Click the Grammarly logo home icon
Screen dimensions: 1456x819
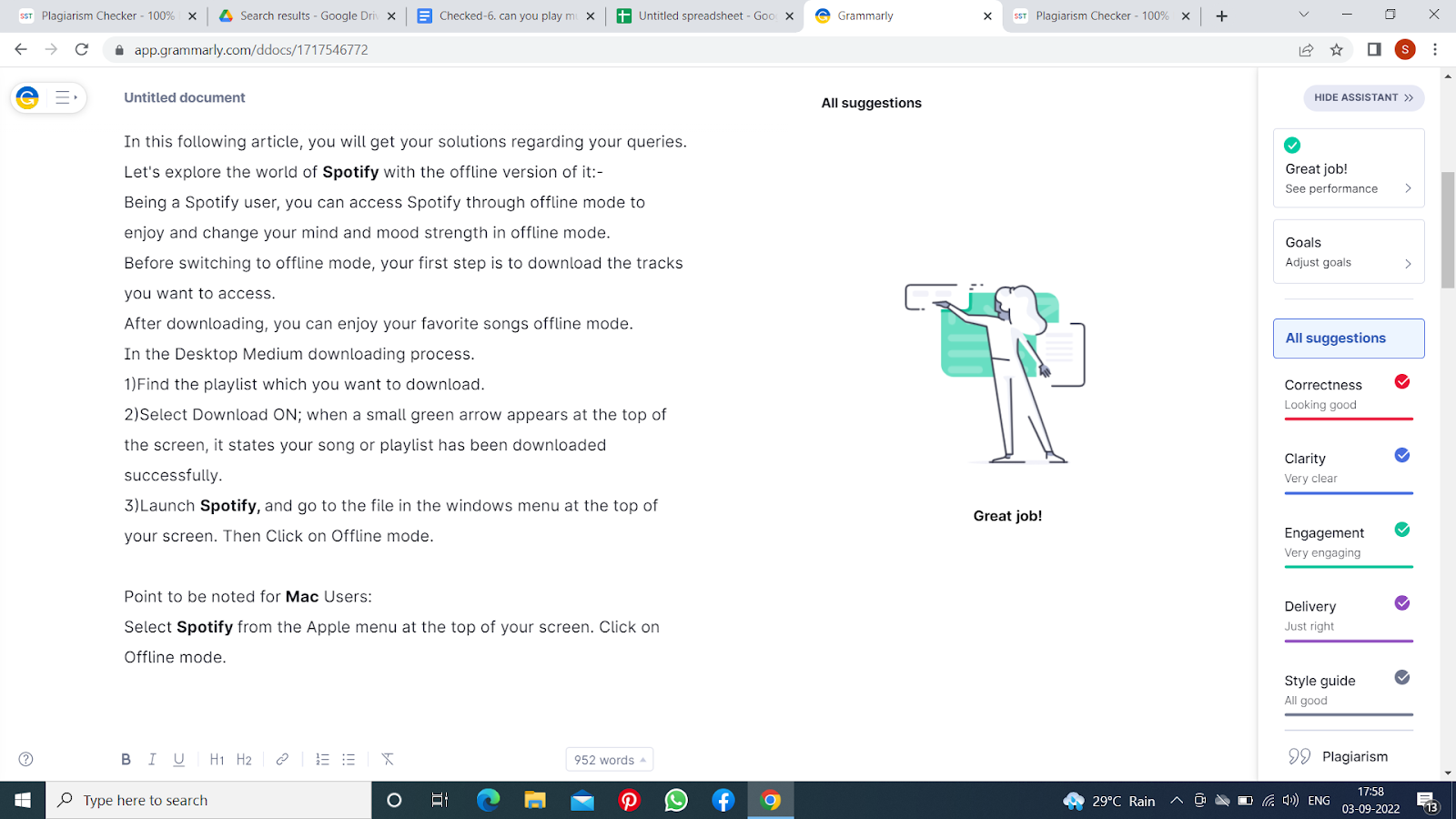click(x=27, y=97)
